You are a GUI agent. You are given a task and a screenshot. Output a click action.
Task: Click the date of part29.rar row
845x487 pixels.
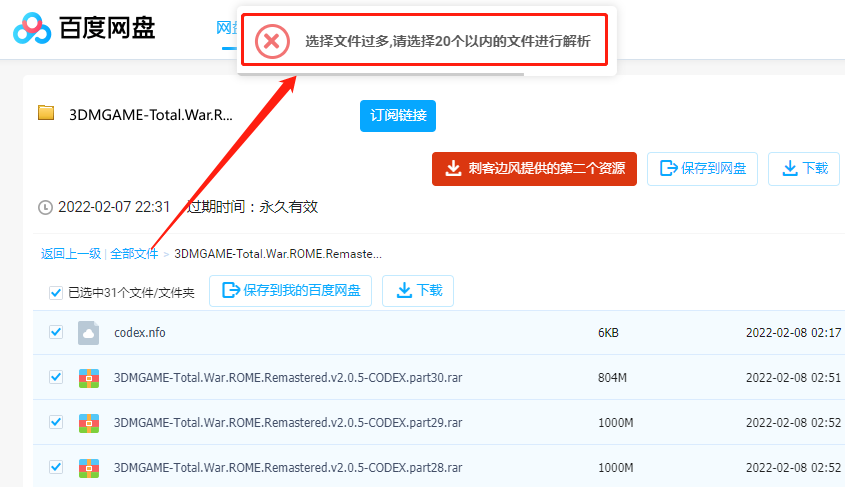793,422
